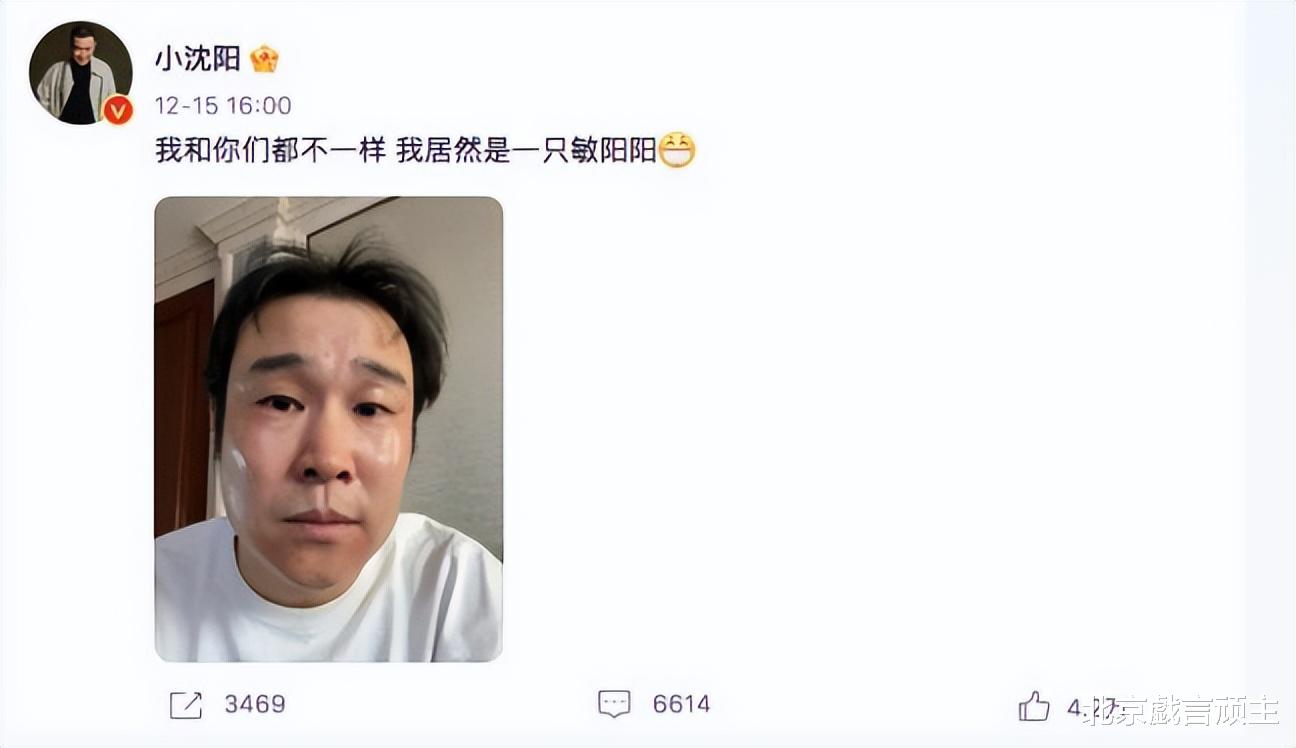
Task: Click the comment count 6614
Action: click(x=681, y=704)
